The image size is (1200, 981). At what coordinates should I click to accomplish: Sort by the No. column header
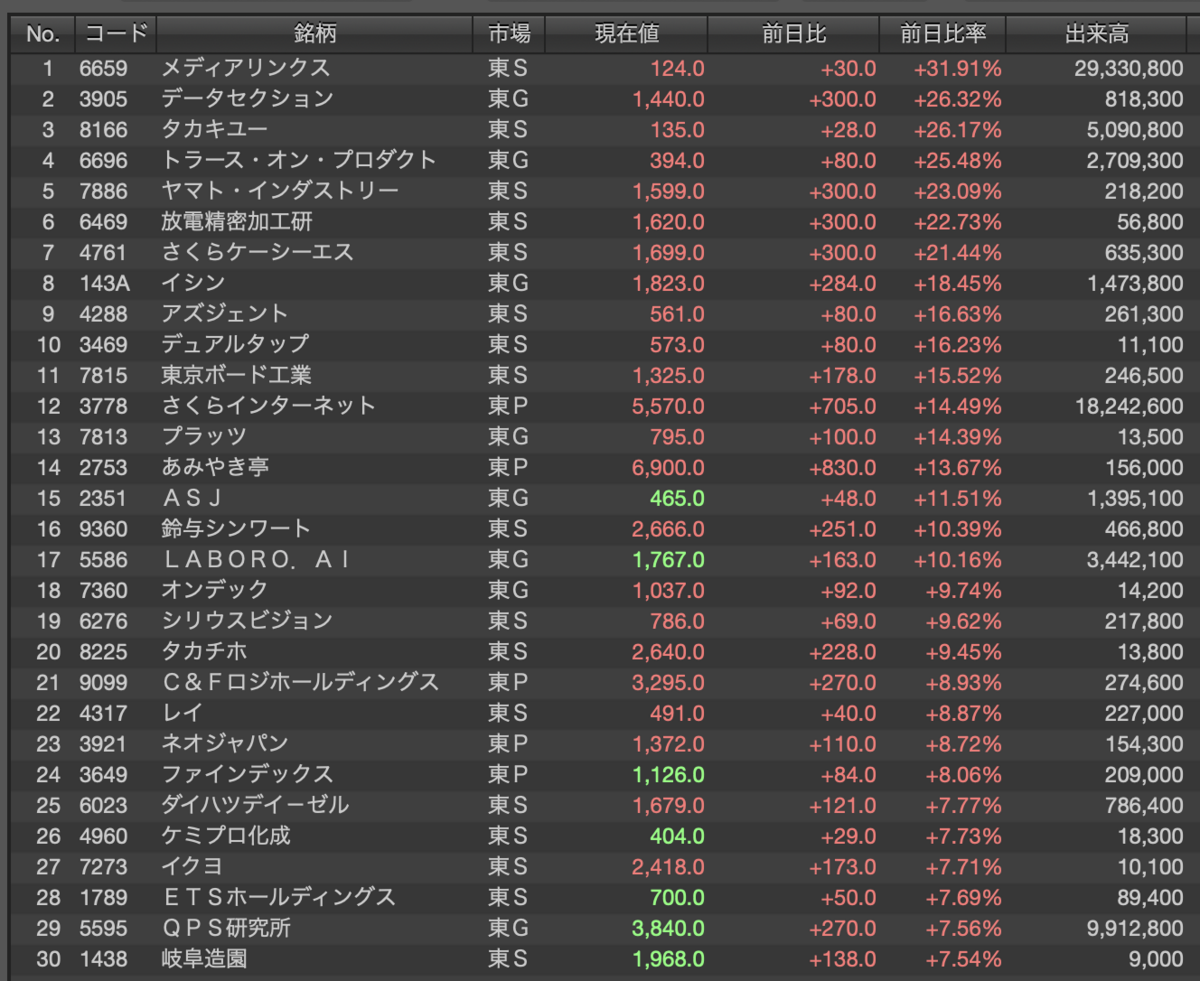43,34
